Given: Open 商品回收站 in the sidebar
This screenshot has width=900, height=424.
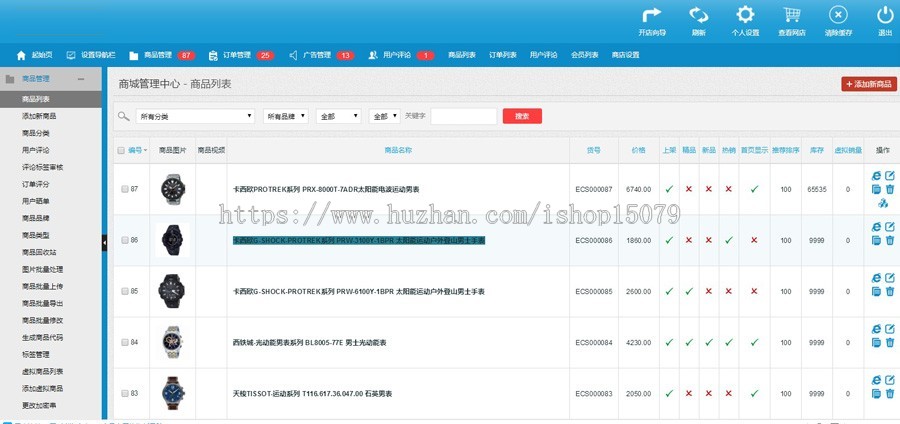Looking at the screenshot, I should [x=39, y=252].
